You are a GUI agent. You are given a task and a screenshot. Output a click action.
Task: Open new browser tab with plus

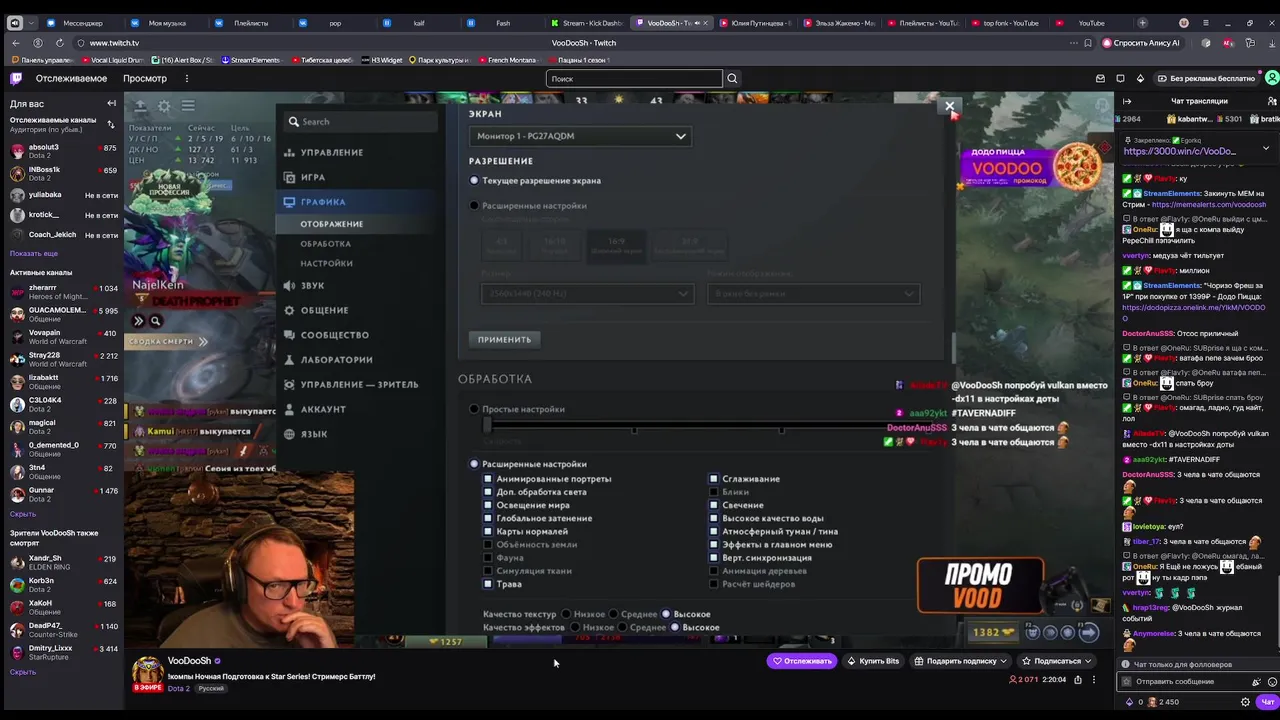pyautogui.click(x=1143, y=22)
